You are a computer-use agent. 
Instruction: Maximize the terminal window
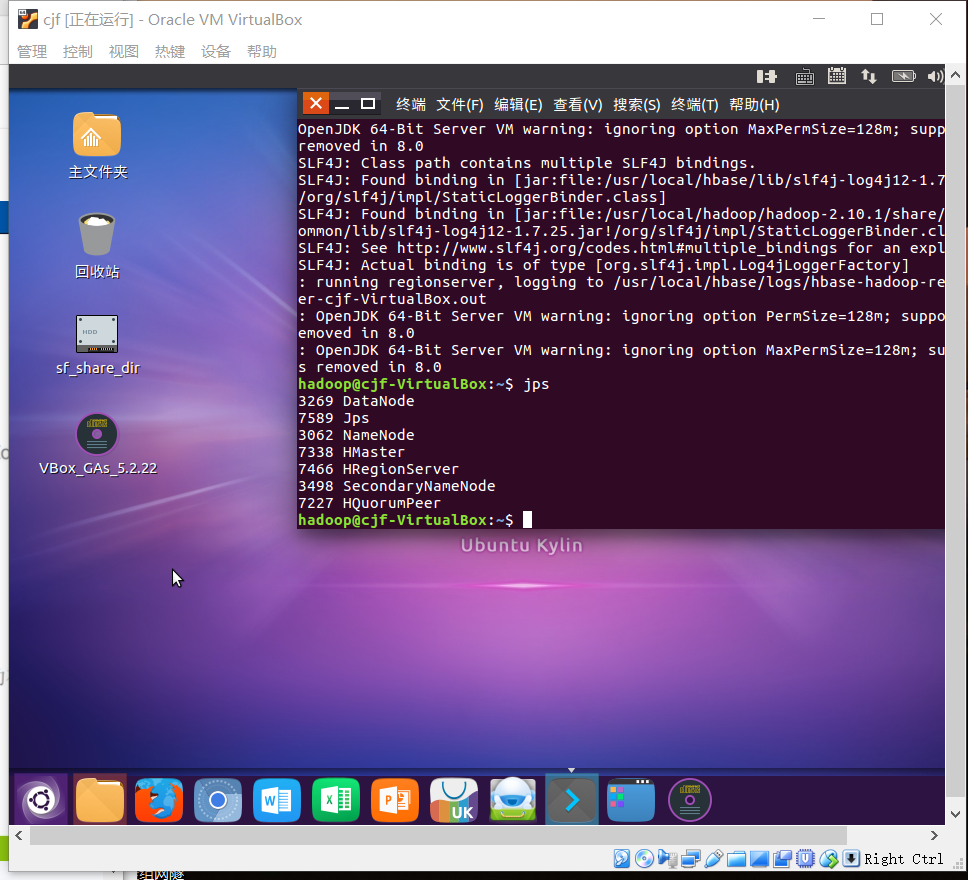click(368, 104)
